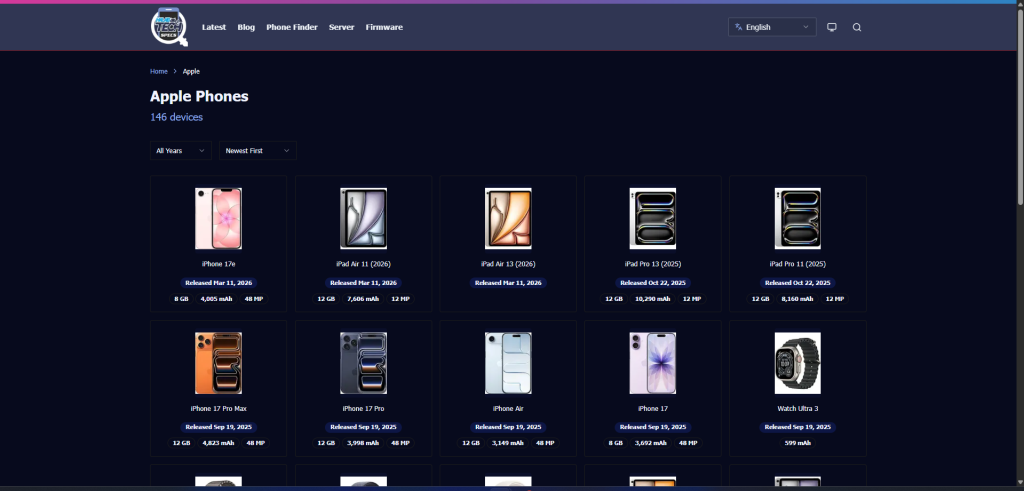Click the iPad Air 11 (2026) title
The height and width of the screenshot is (491, 1024).
coord(363,264)
